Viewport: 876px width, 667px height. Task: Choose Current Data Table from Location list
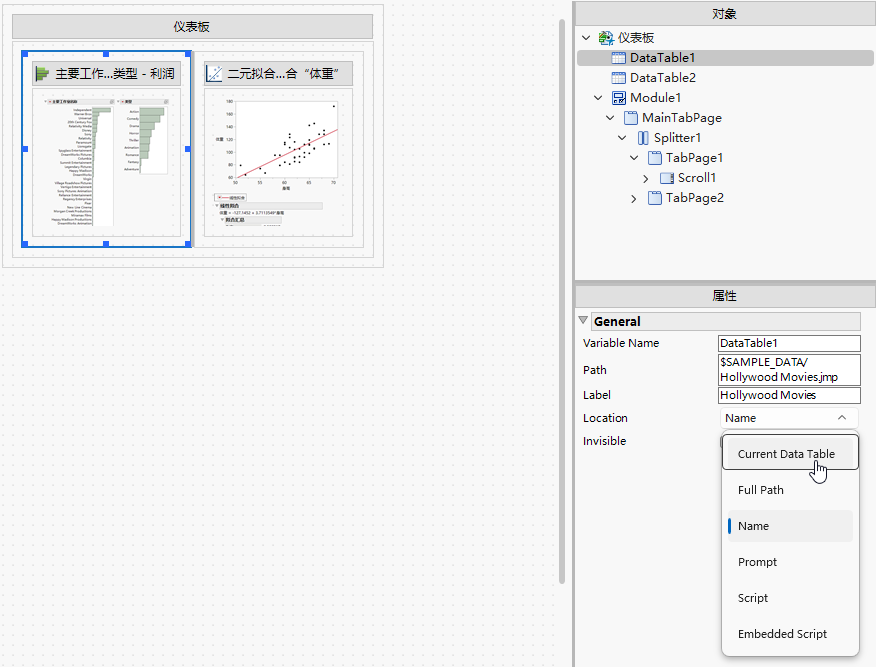point(790,454)
